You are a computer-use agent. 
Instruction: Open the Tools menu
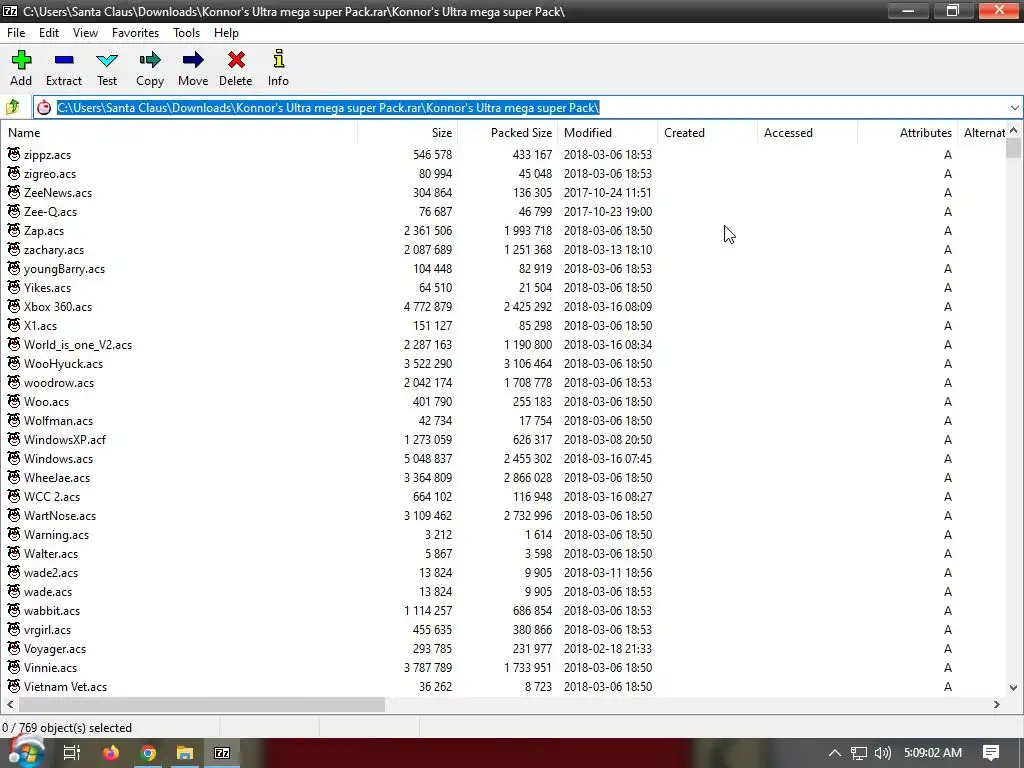[x=186, y=33]
